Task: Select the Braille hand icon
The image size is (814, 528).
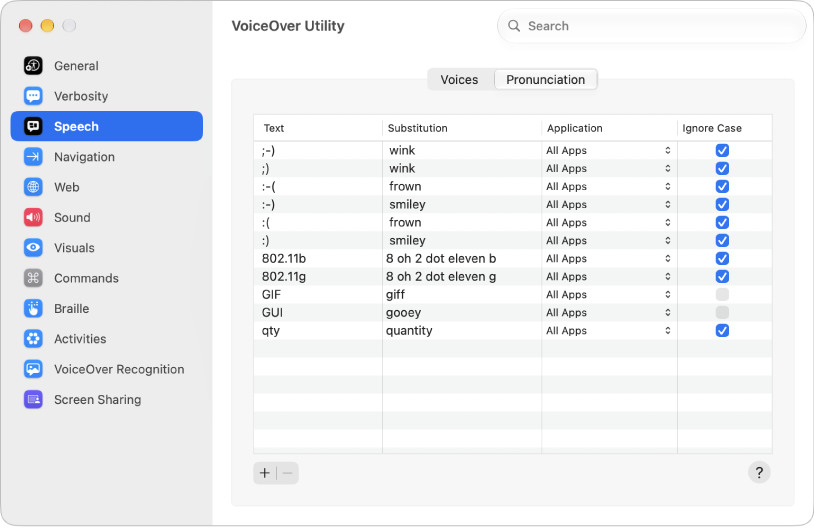Action: point(33,308)
